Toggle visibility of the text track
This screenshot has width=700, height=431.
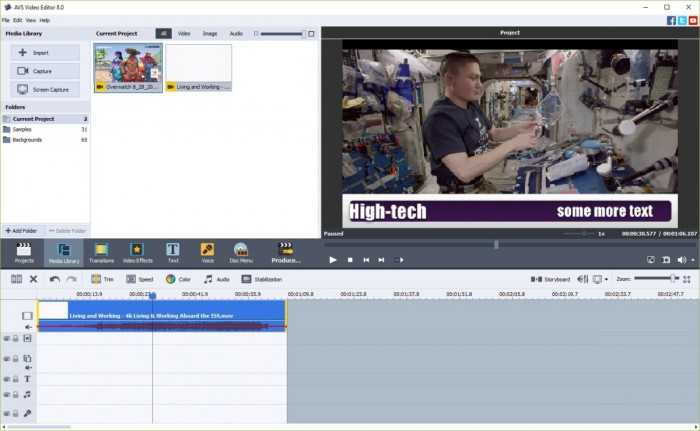pyautogui.click(x=6, y=379)
